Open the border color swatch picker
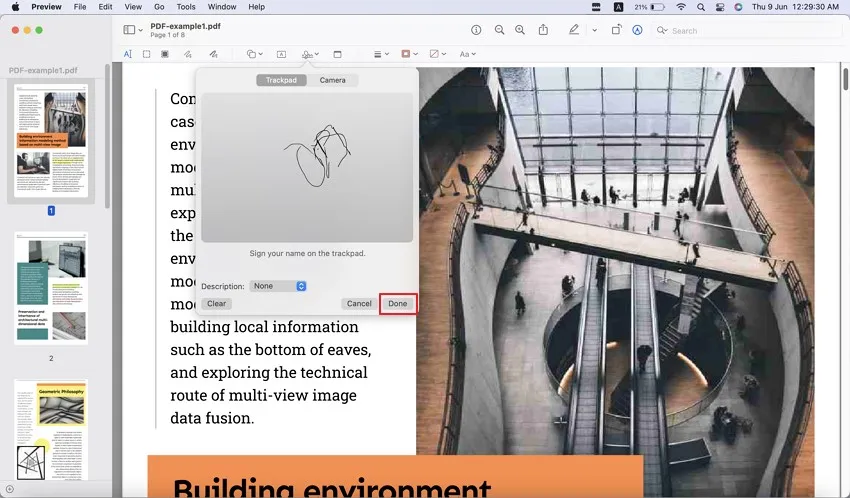Viewport: 850px width, 498px height. point(408,54)
